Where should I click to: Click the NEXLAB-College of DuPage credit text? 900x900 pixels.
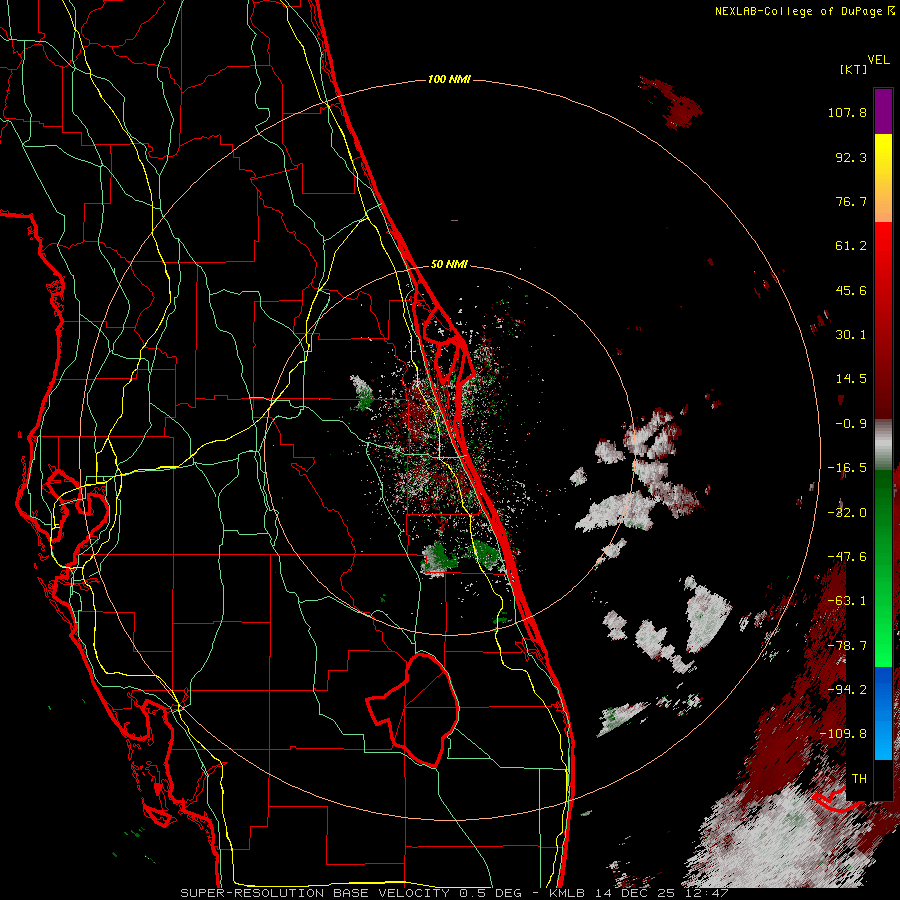(x=804, y=11)
